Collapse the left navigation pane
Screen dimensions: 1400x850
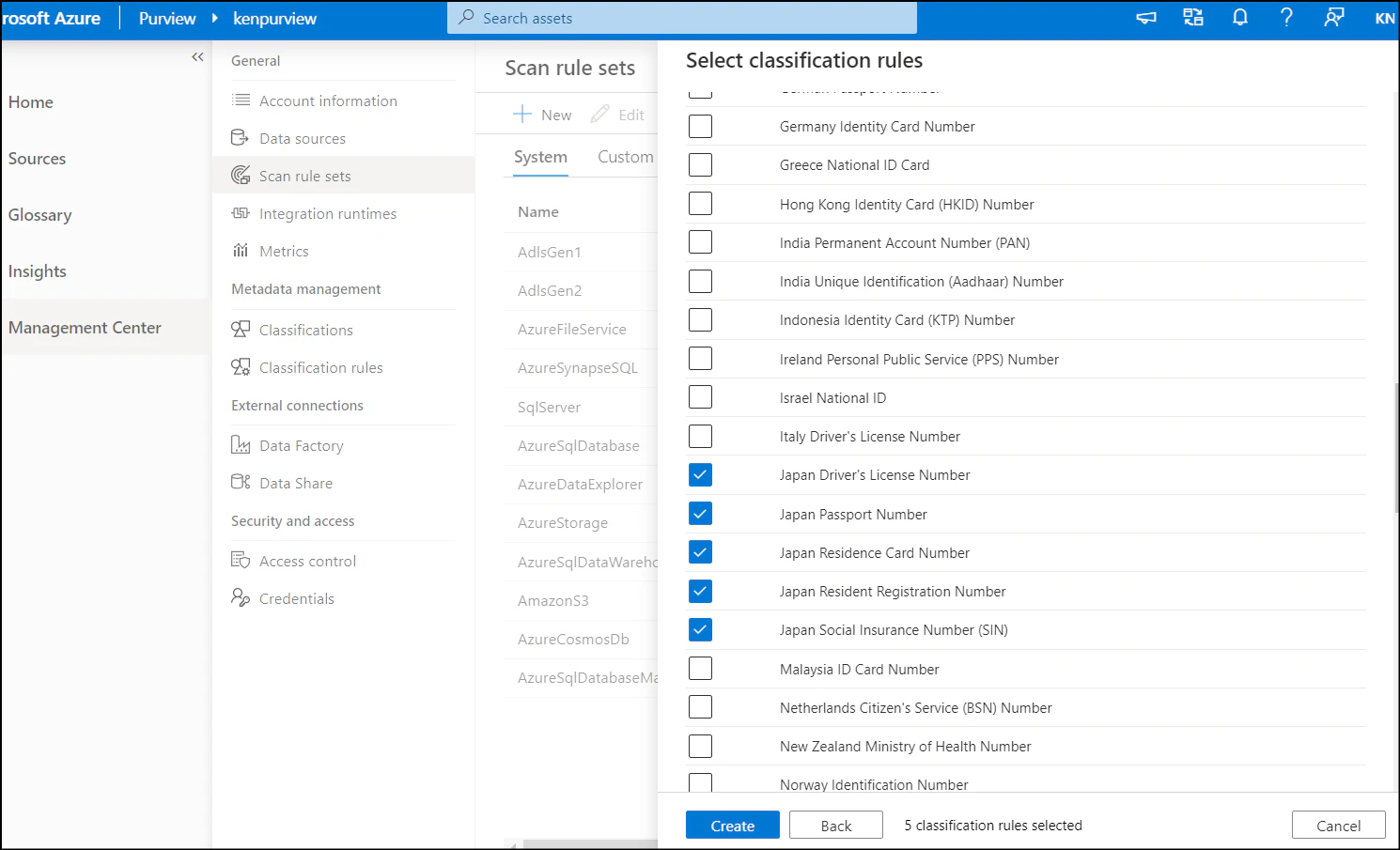[x=197, y=57]
